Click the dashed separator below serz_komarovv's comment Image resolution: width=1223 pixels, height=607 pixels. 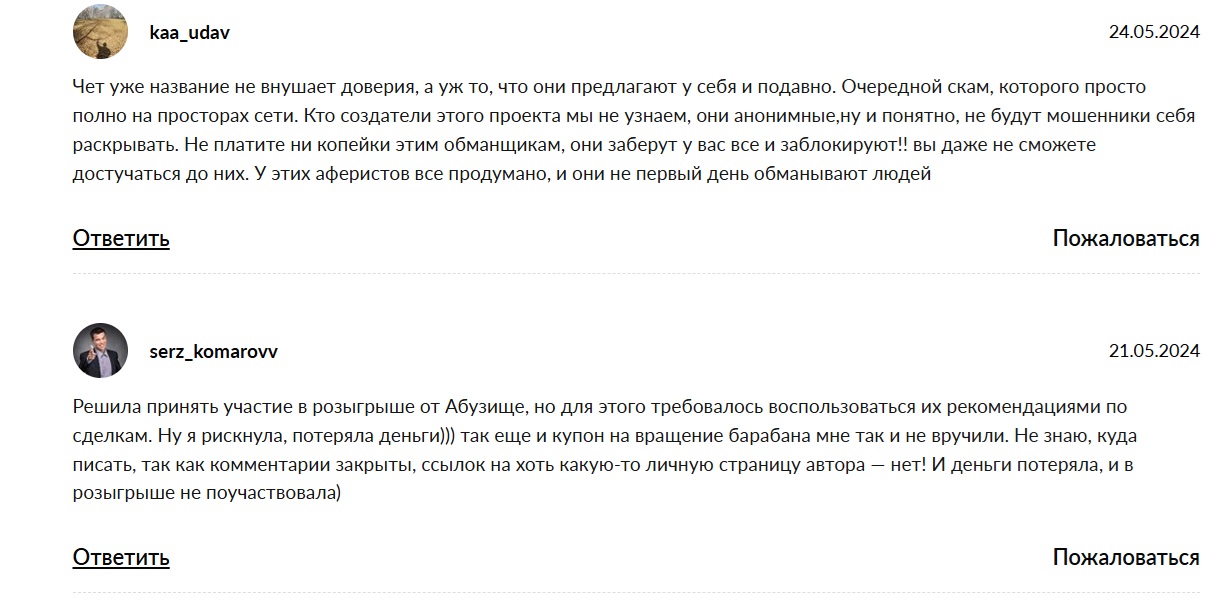point(636,592)
